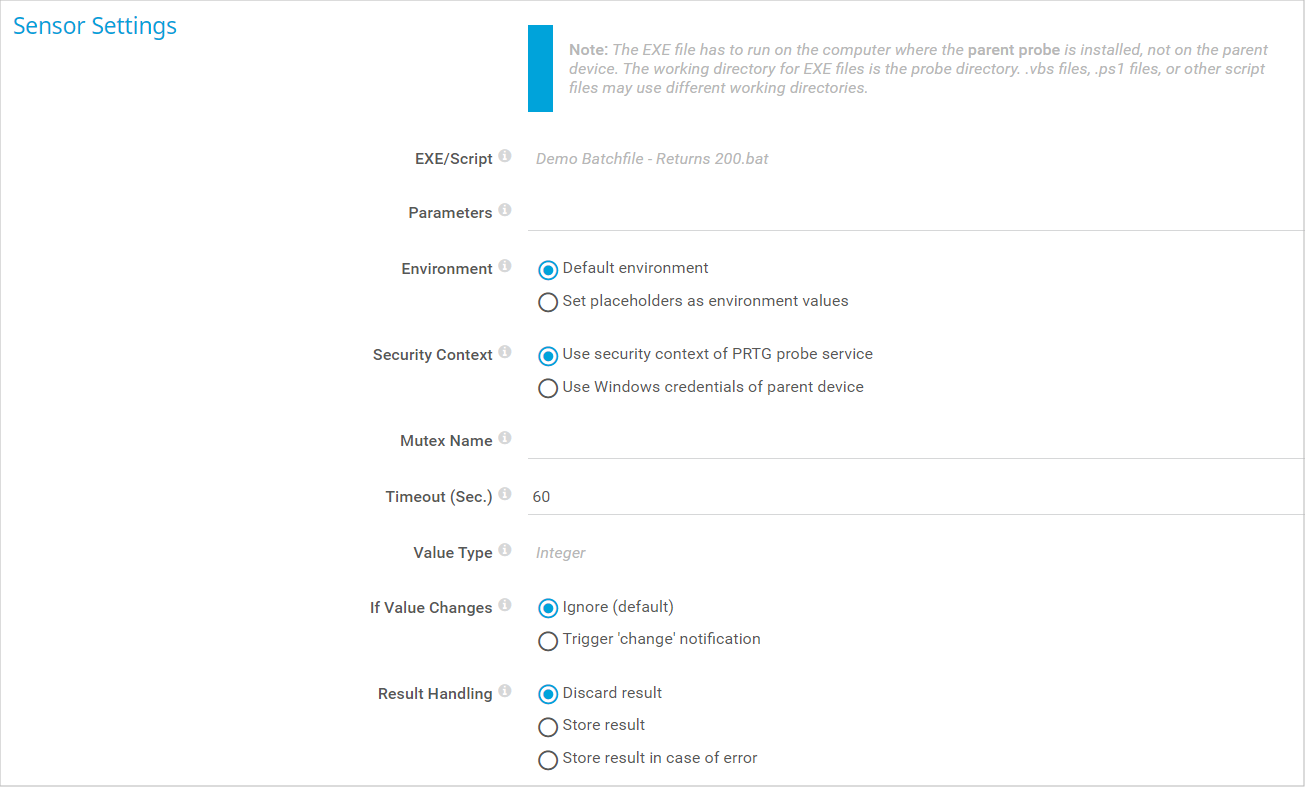The height and width of the screenshot is (787, 1305).
Task: Open help info icon beside Parameters
Action: click(x=505, y=210)
